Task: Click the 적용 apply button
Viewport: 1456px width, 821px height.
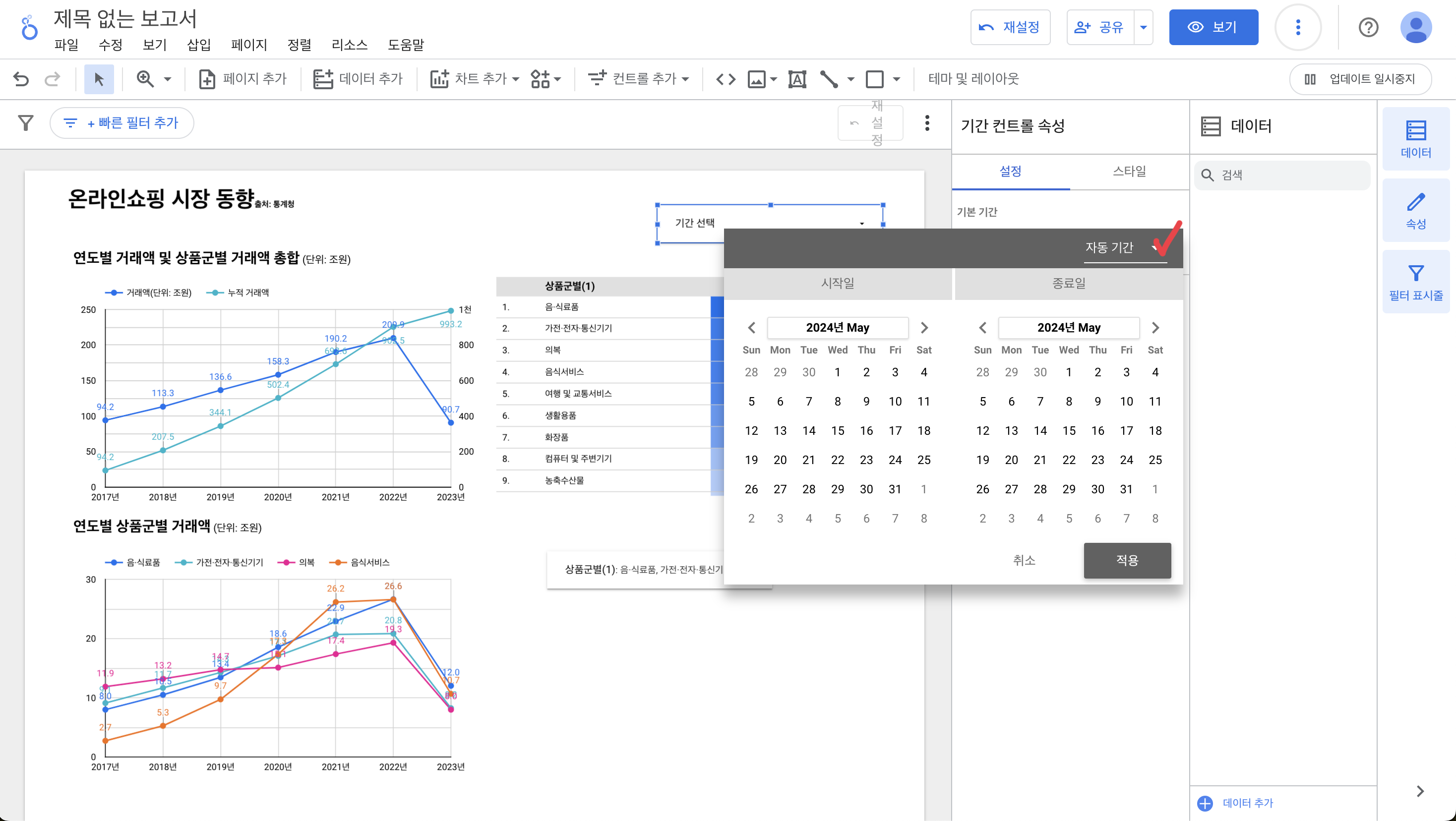Action: coord(1127,560)
